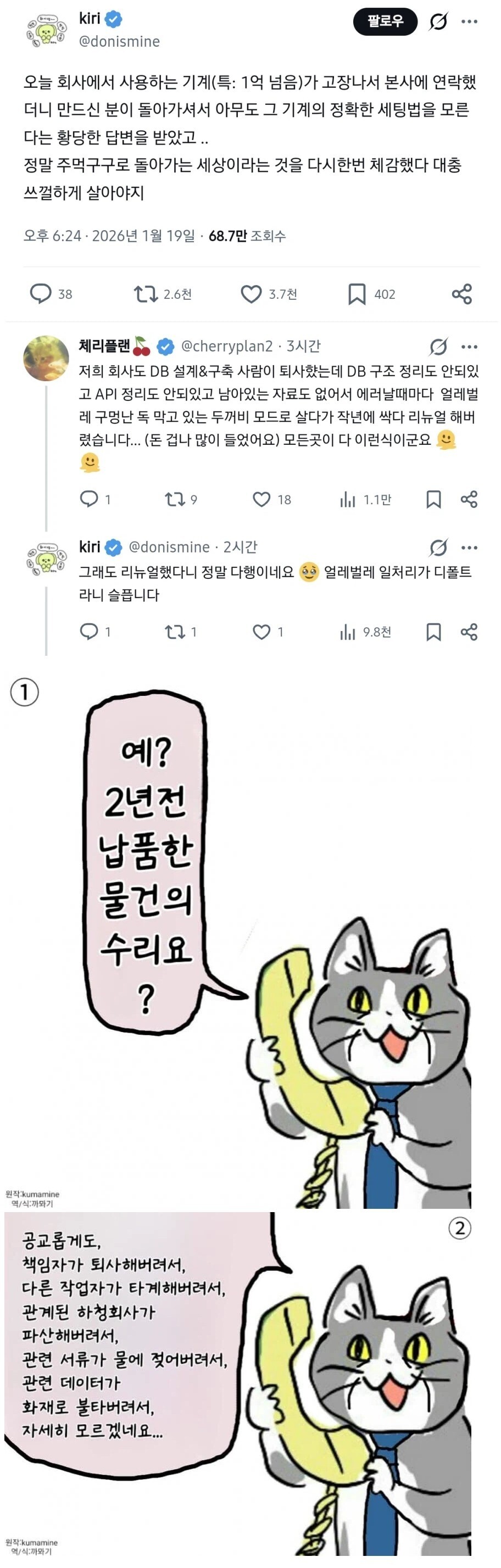Open more options menu on main post

click(469, 21)
